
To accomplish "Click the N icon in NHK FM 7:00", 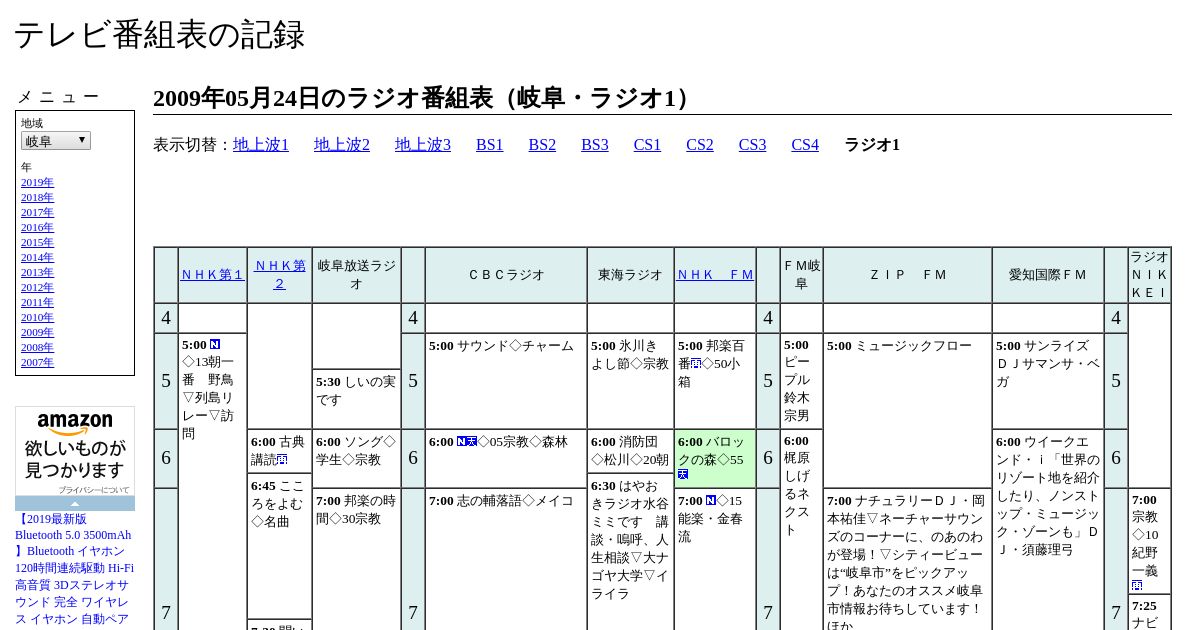I will pos(711,500).
